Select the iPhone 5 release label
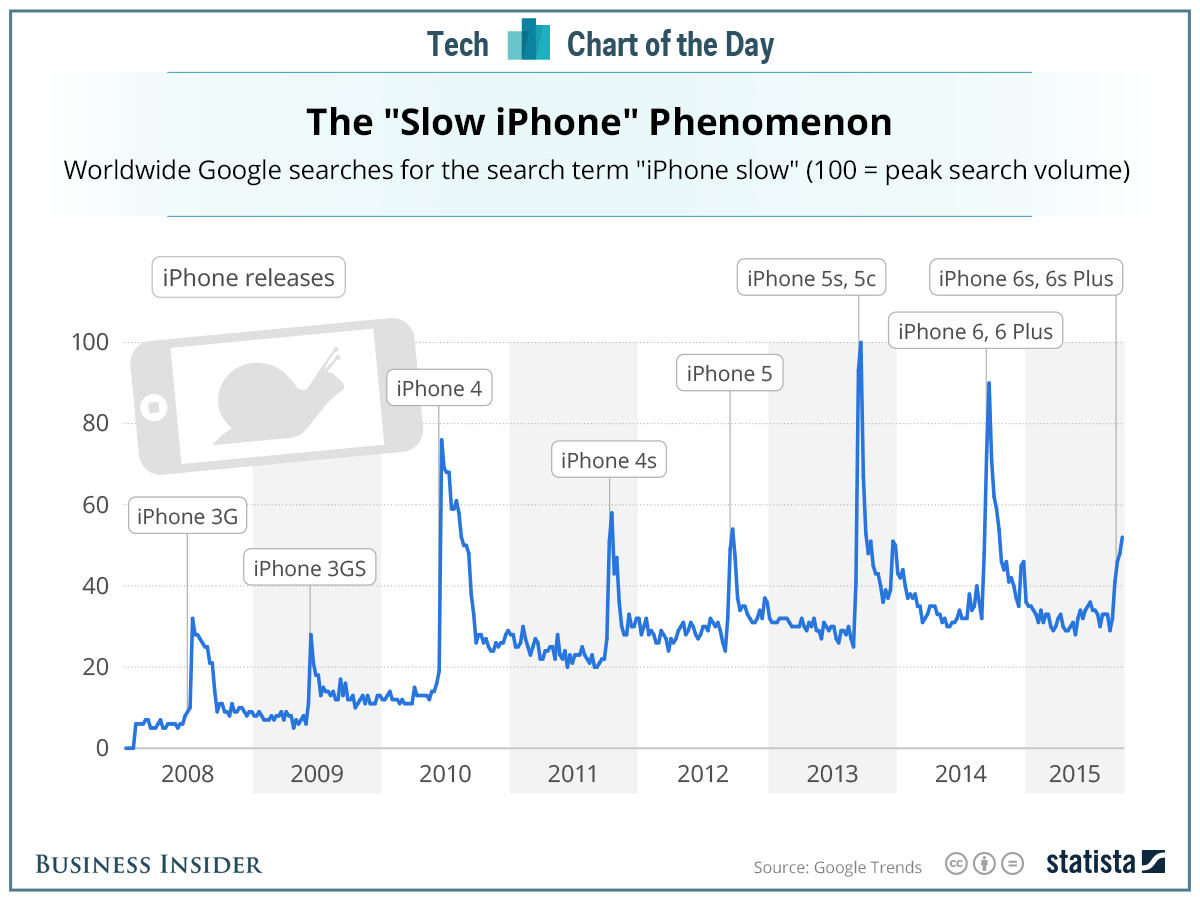 [x=730, y=374]
